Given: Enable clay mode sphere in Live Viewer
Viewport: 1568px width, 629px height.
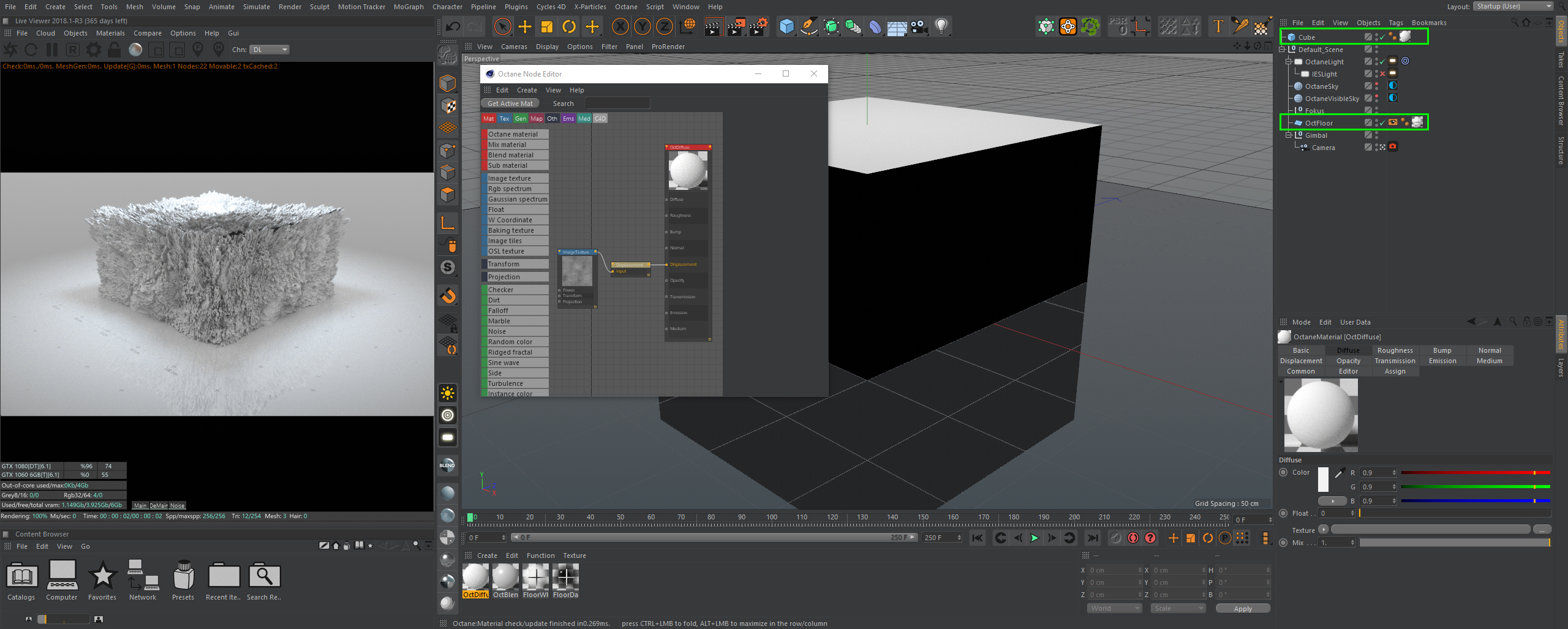Looking at the screenshot, I should tap(135, 50).
